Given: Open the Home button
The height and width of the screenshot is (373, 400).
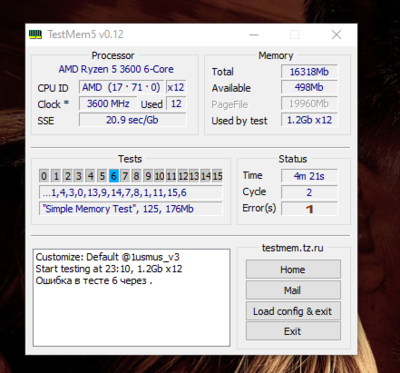Looking at the screenshot, I should pos(293,269).
